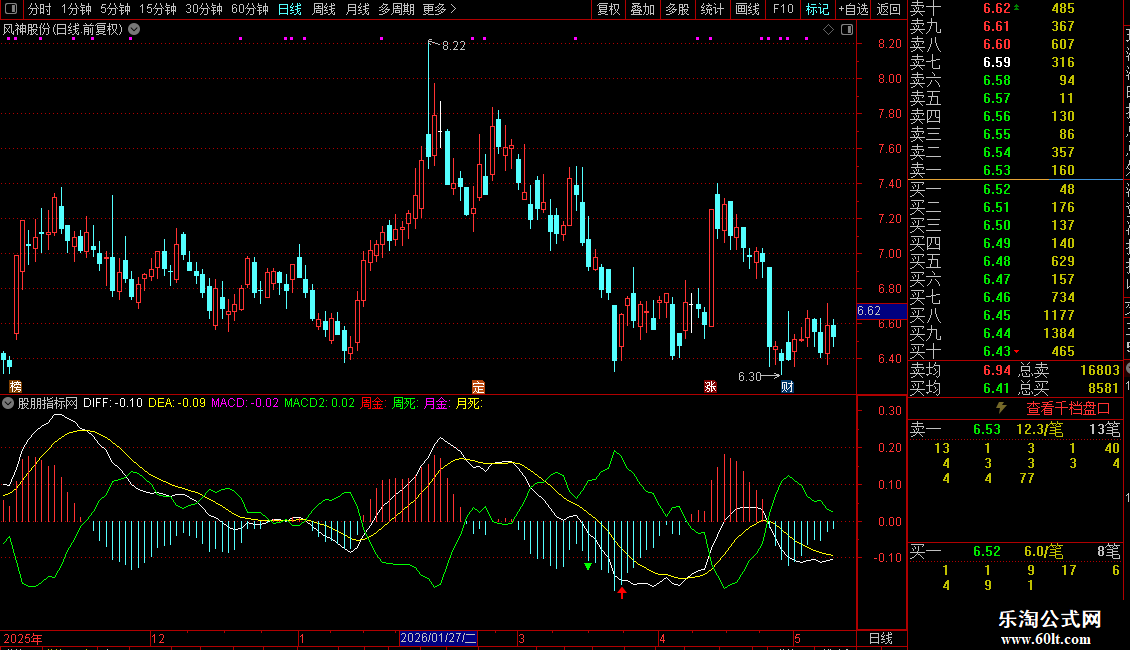Click the 2026/01/27 date marker on timeline
This screenshot has width=1130, height=650.
[438, 638]
